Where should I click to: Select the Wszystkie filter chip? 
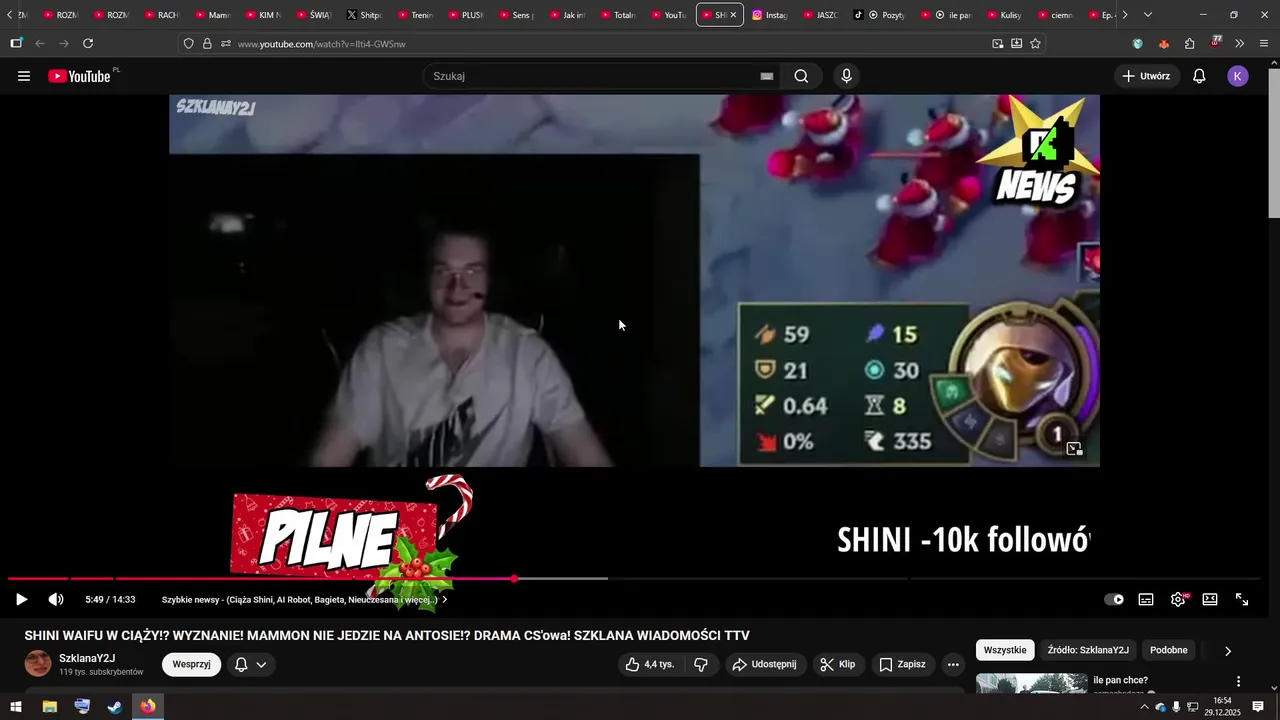pyautogui.click(x=1005, y=650)
